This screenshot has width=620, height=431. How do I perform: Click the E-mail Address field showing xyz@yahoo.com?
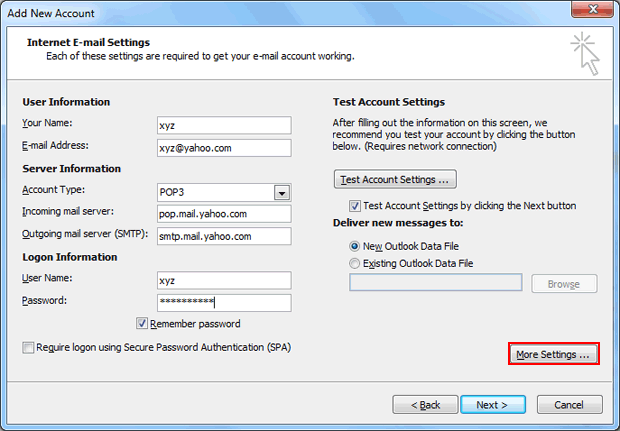point(224,148)
